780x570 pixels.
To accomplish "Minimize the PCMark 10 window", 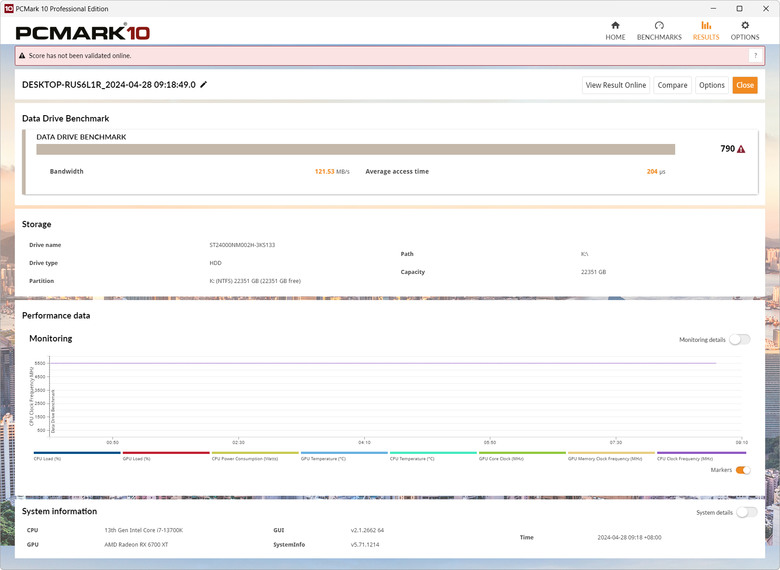I will click(713, 8).
